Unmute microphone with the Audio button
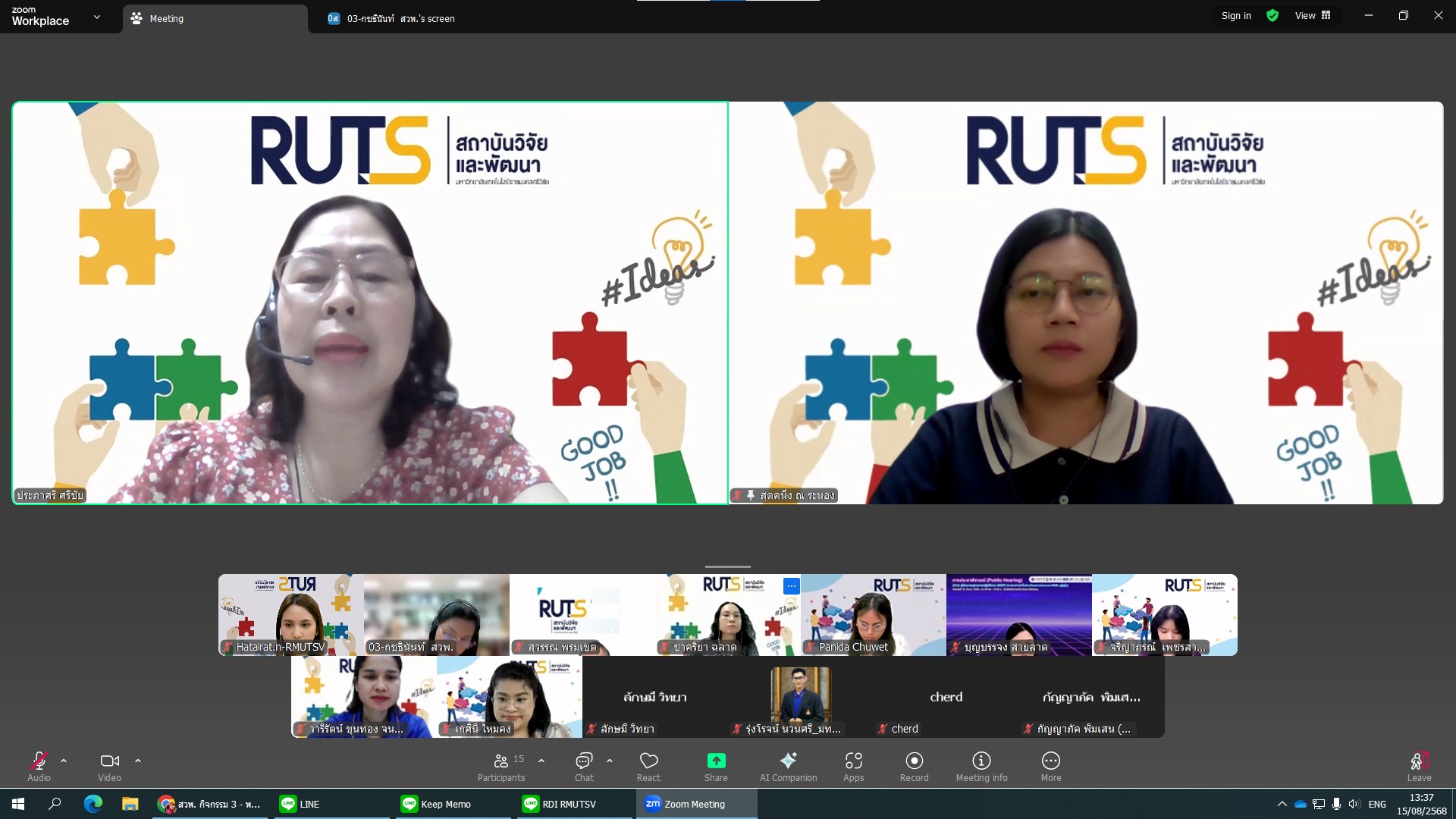Image resolution: width=1456 pixels, height=819 pixels. pos(39,766)
